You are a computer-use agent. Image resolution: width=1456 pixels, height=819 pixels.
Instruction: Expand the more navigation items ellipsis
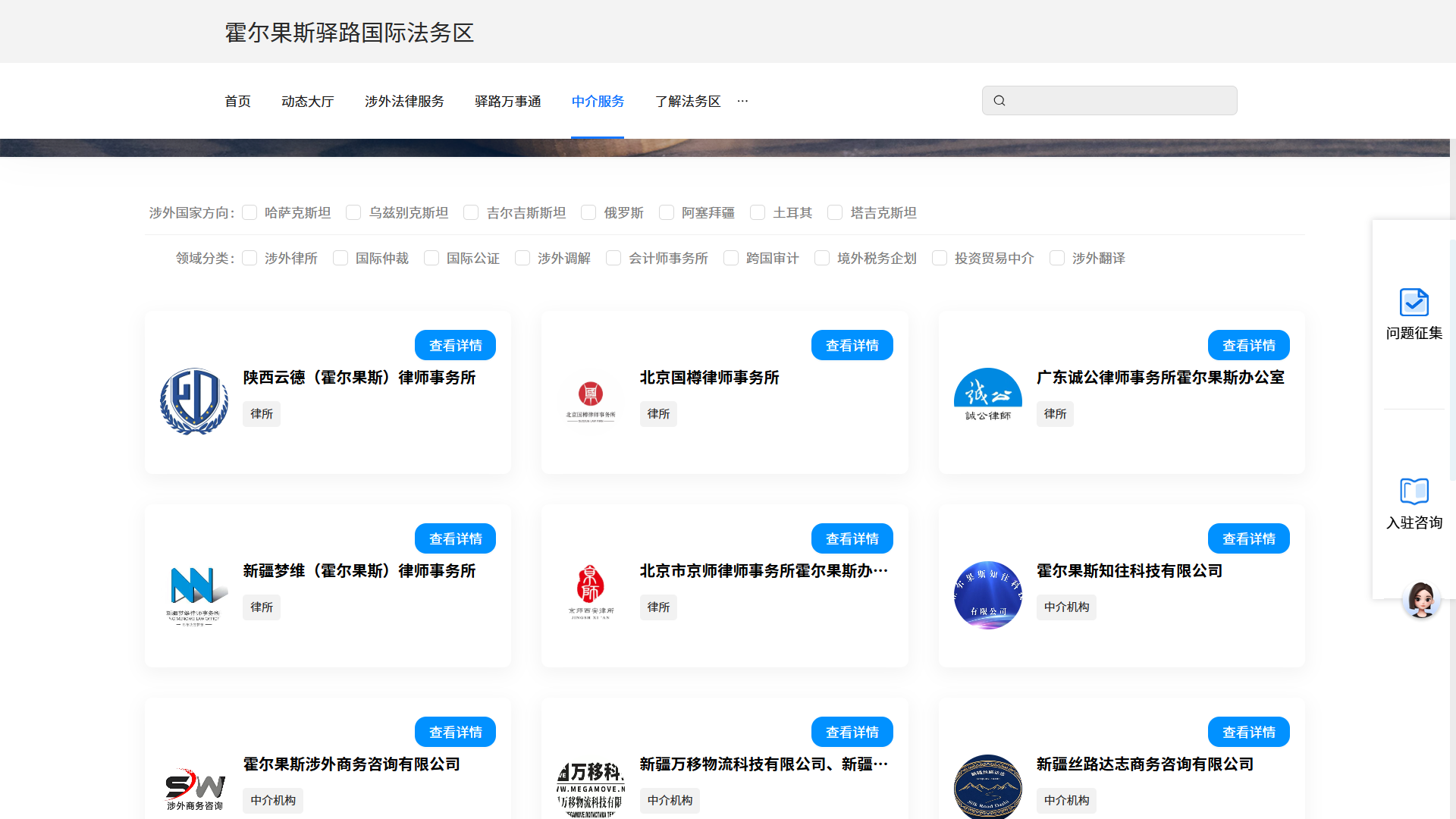tap(742, 101)
